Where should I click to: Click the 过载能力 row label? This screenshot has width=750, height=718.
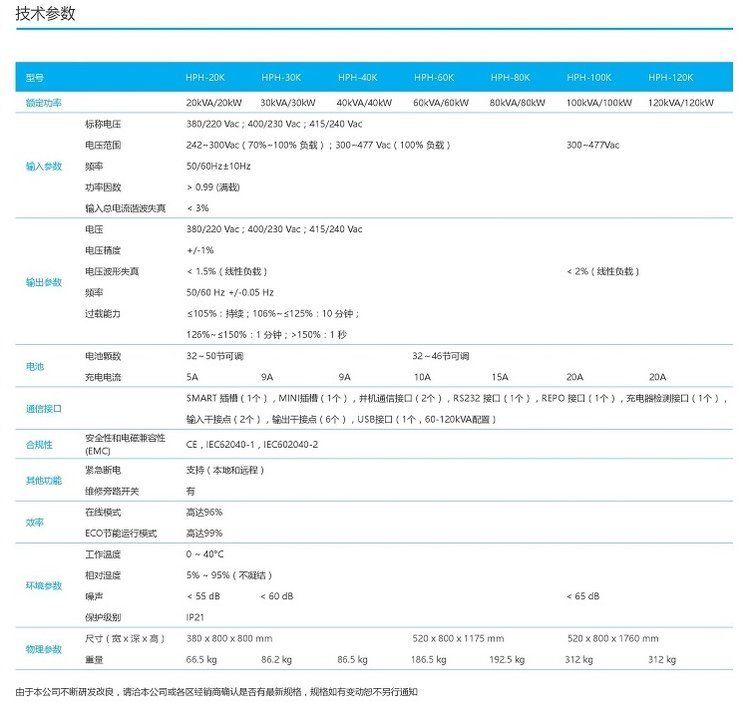click(x=103, y=313)
